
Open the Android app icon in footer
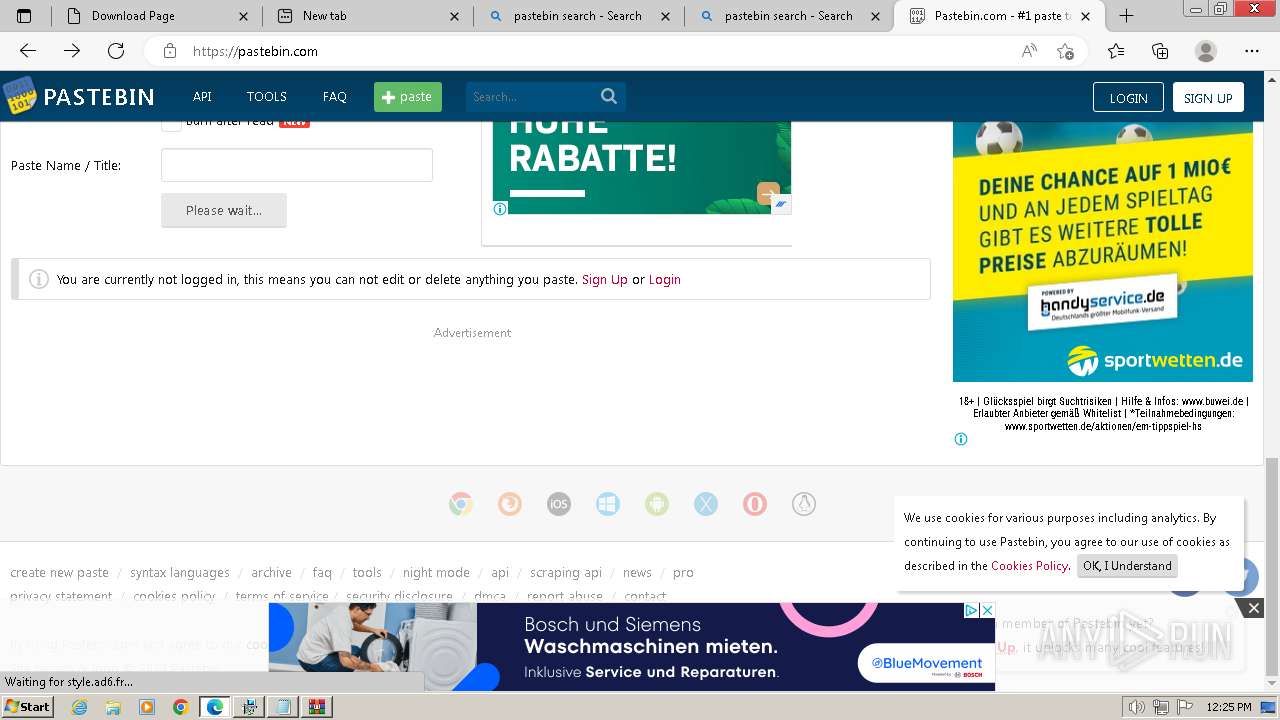[x=657, y=504]
